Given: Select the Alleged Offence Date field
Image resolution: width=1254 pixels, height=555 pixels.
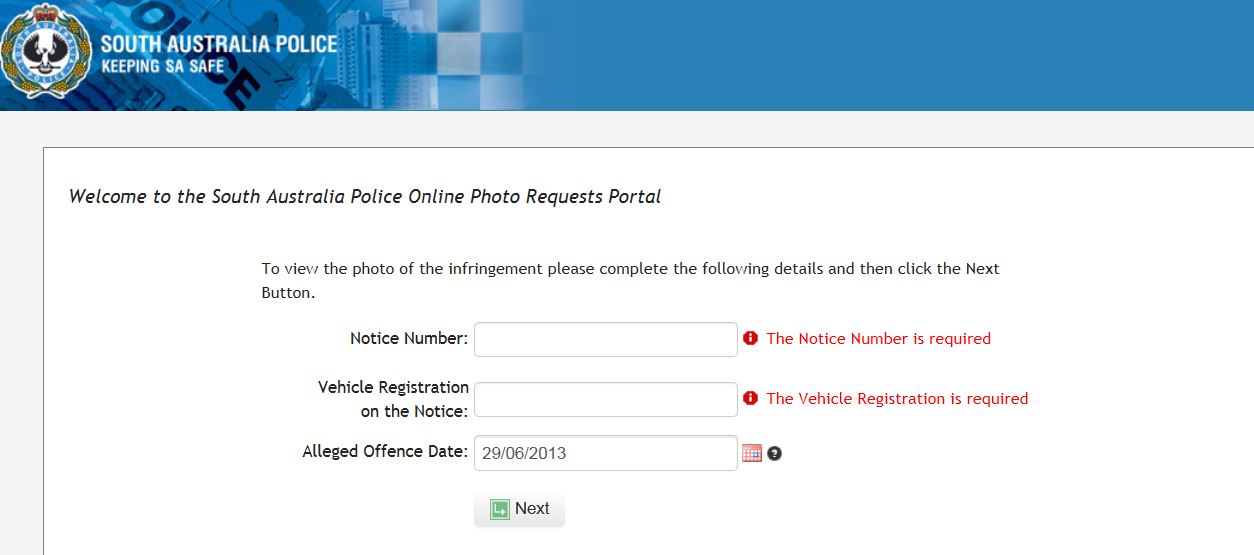Looking at the screenshot, I should (605, 453).
